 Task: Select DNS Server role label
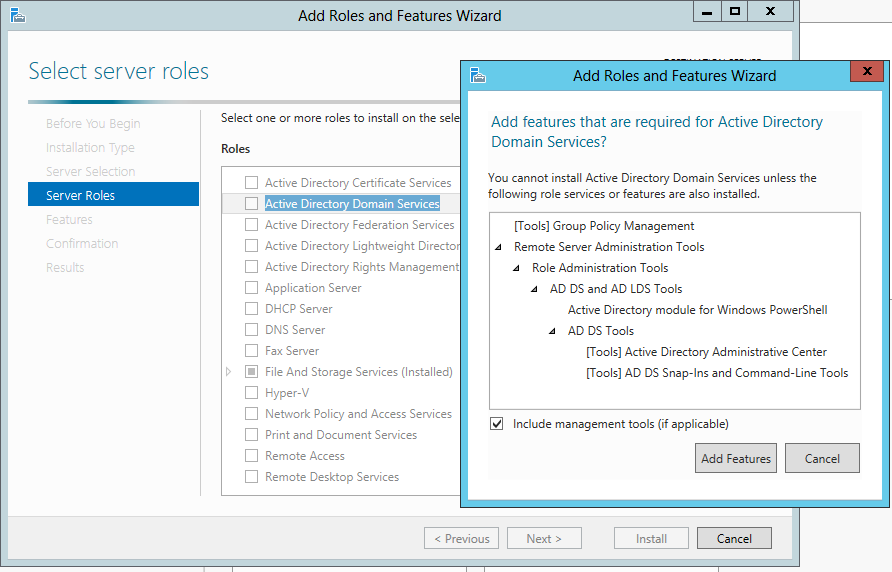295,330
